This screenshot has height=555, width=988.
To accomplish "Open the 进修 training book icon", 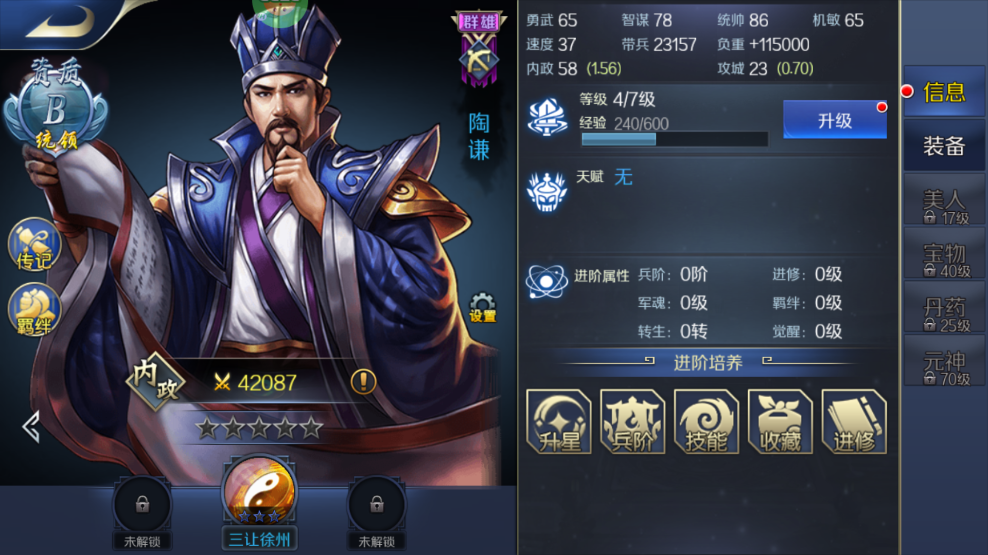I will (x=854, y=421).
